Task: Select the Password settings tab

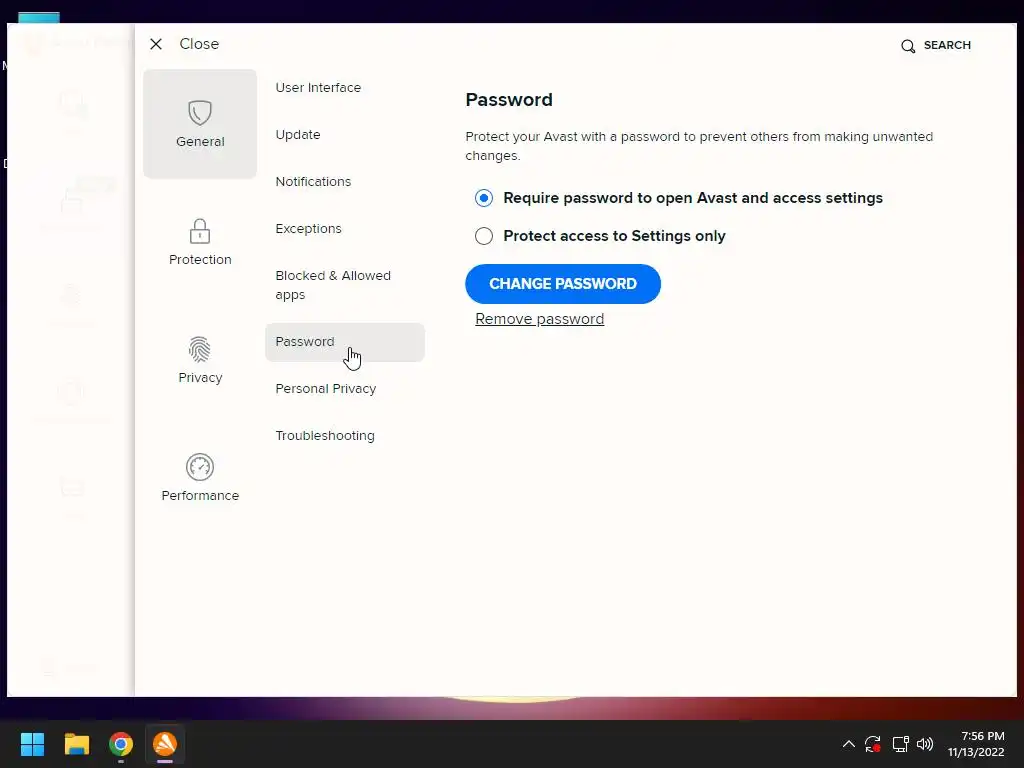Action: coord(345,342)
